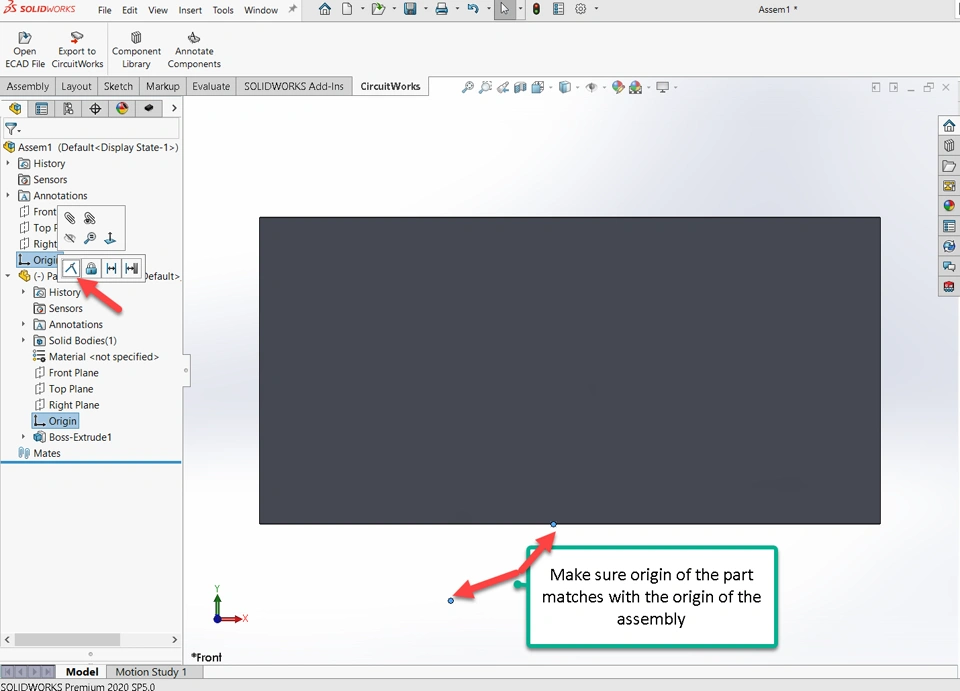The image size is (960, 691).
Task: Click Export to CircuitWorks icon
Action: 77,38
